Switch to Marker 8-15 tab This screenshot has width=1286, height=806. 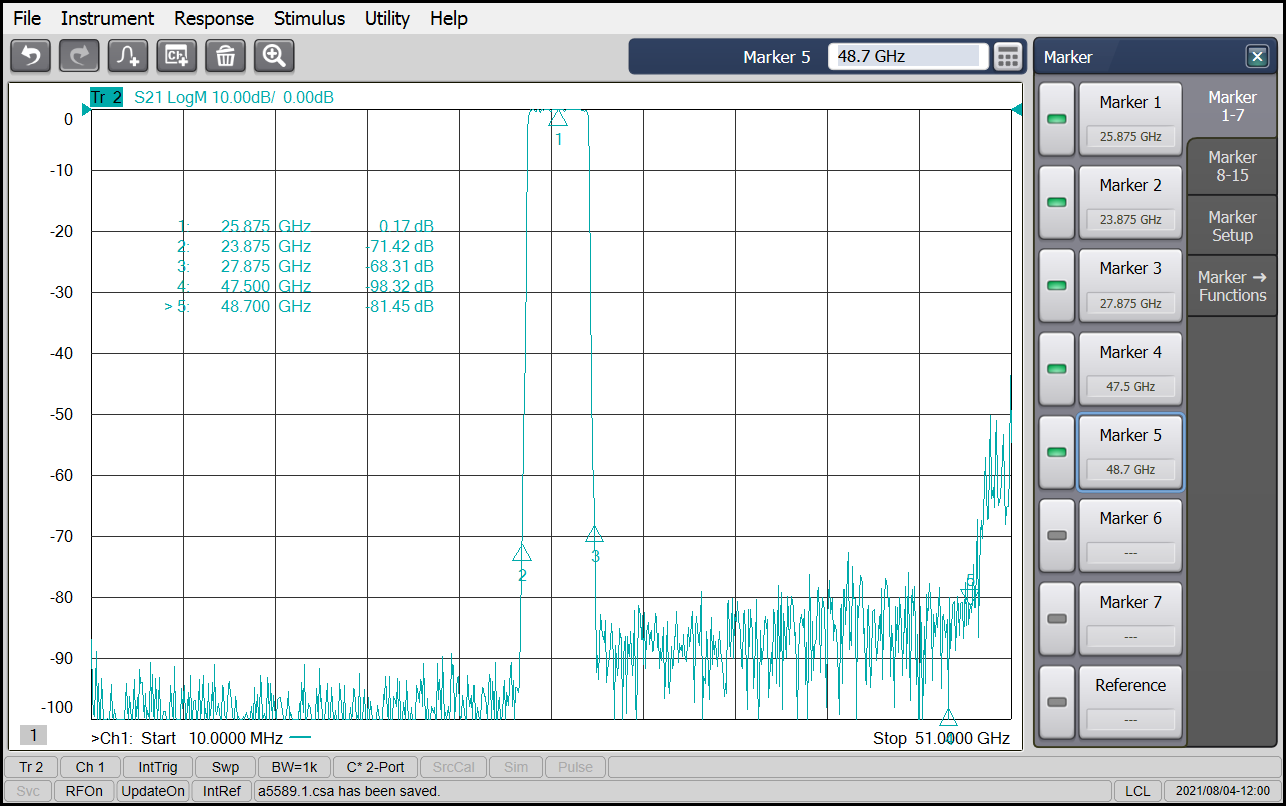(1232, 166)
